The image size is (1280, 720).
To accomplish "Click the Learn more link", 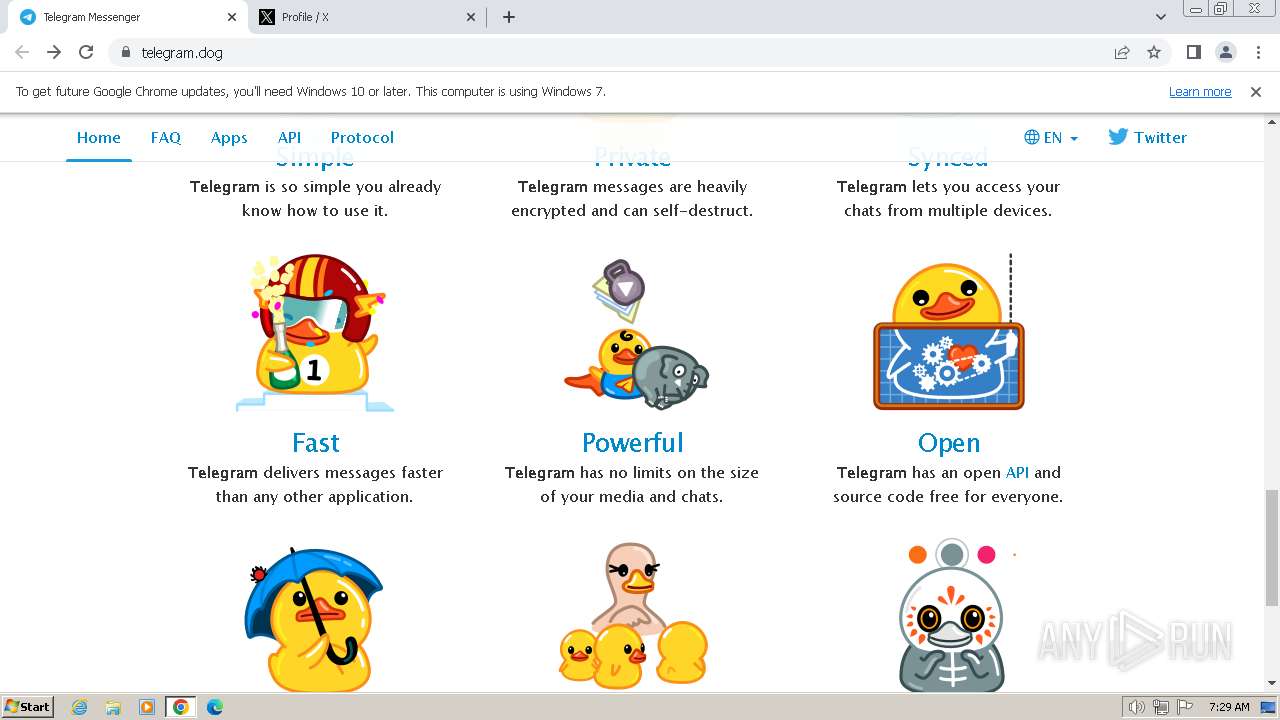I will coord(1200,91).
